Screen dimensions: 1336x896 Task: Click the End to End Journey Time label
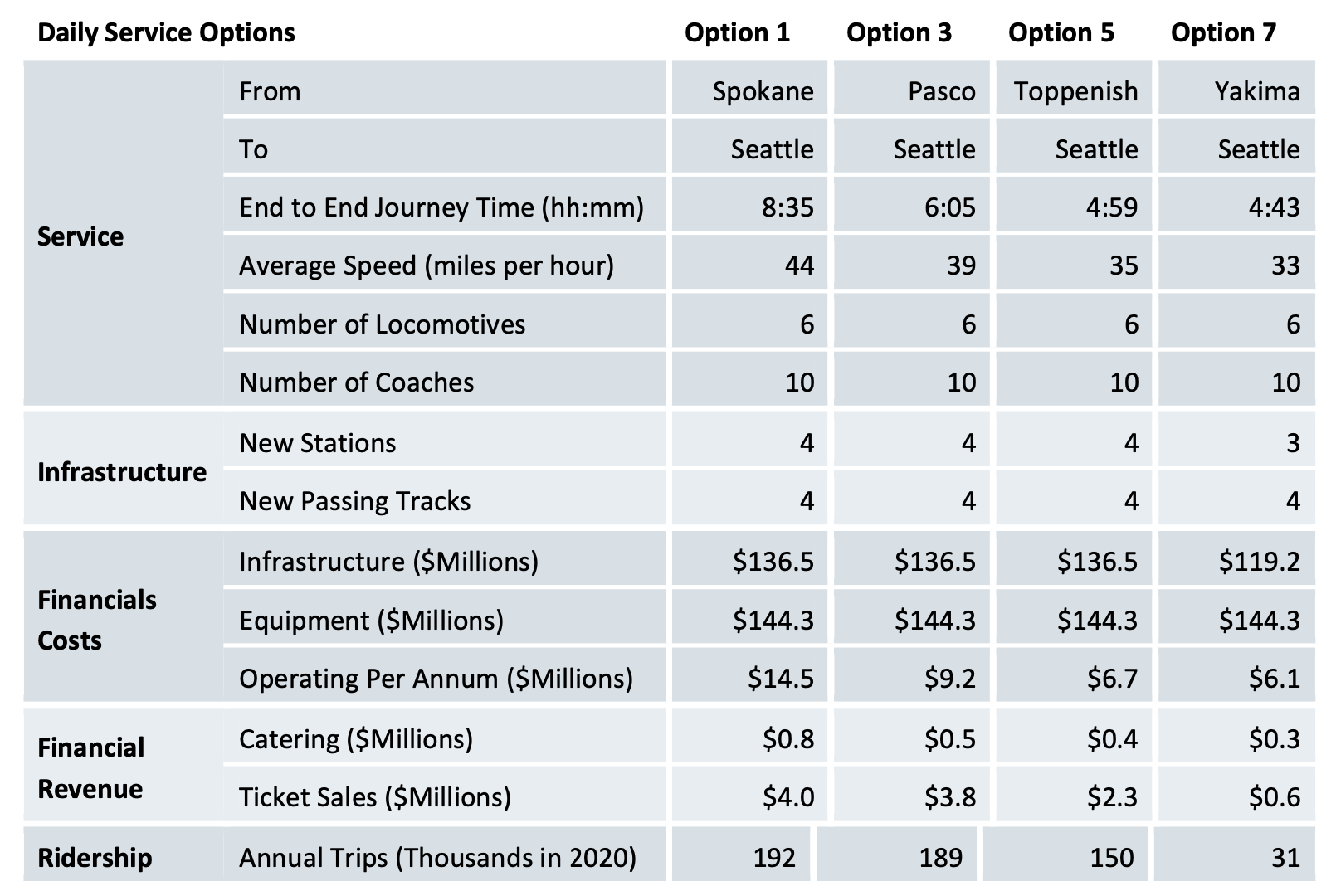pos(441,207)
